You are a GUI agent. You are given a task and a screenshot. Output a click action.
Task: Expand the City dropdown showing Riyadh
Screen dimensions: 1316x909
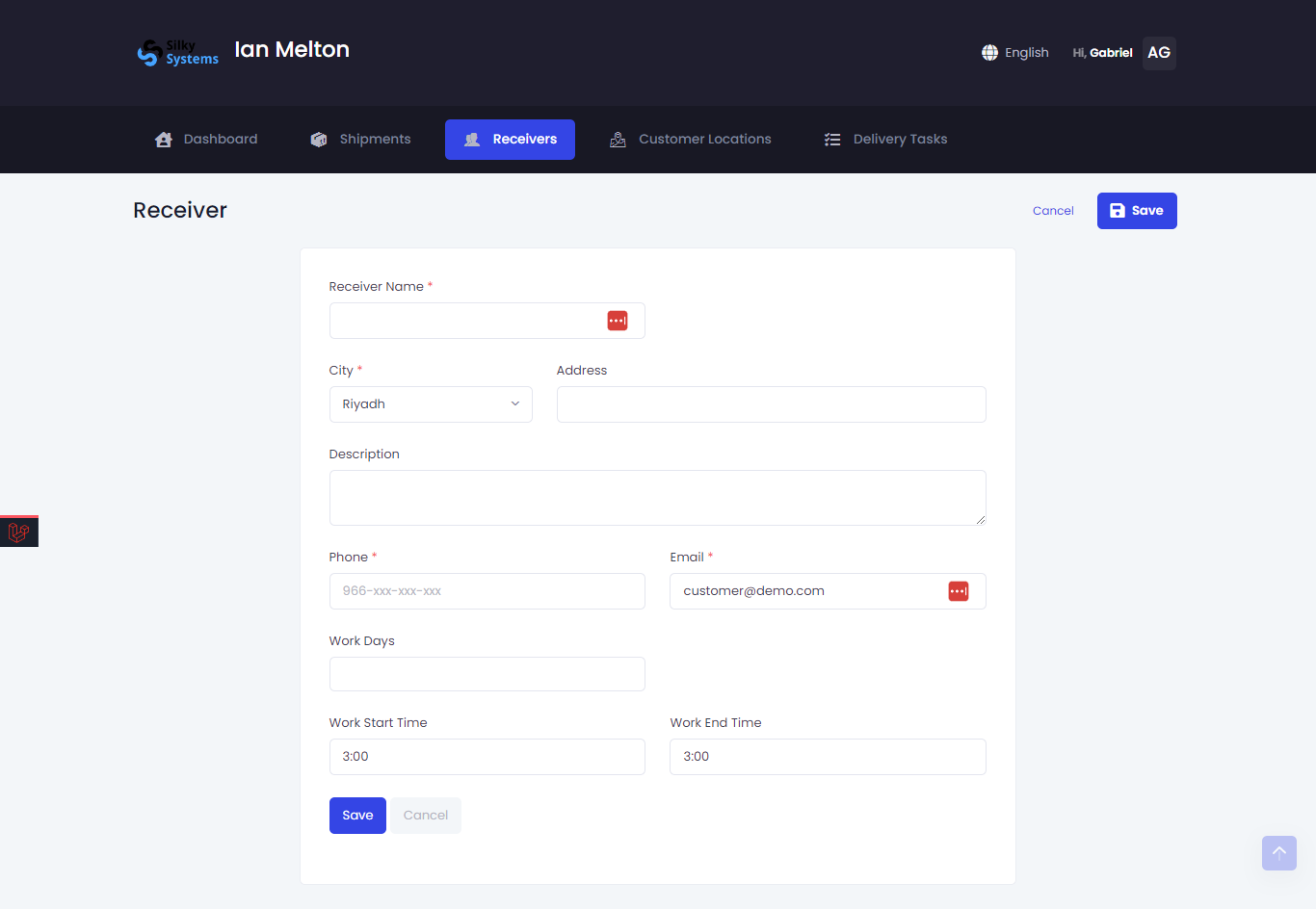431,403
